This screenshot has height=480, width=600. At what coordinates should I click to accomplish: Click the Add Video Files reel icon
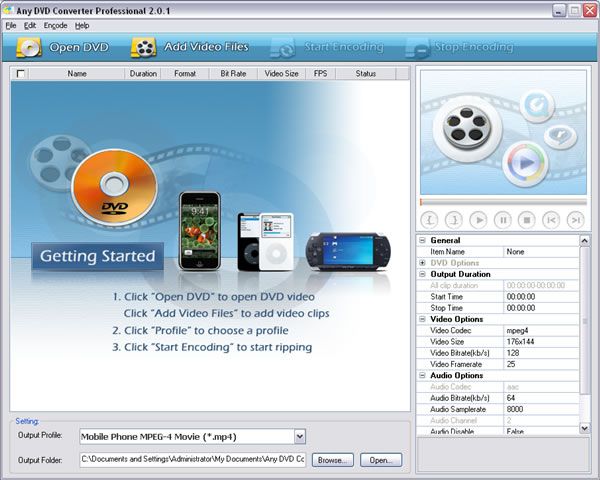coord(144,47)
